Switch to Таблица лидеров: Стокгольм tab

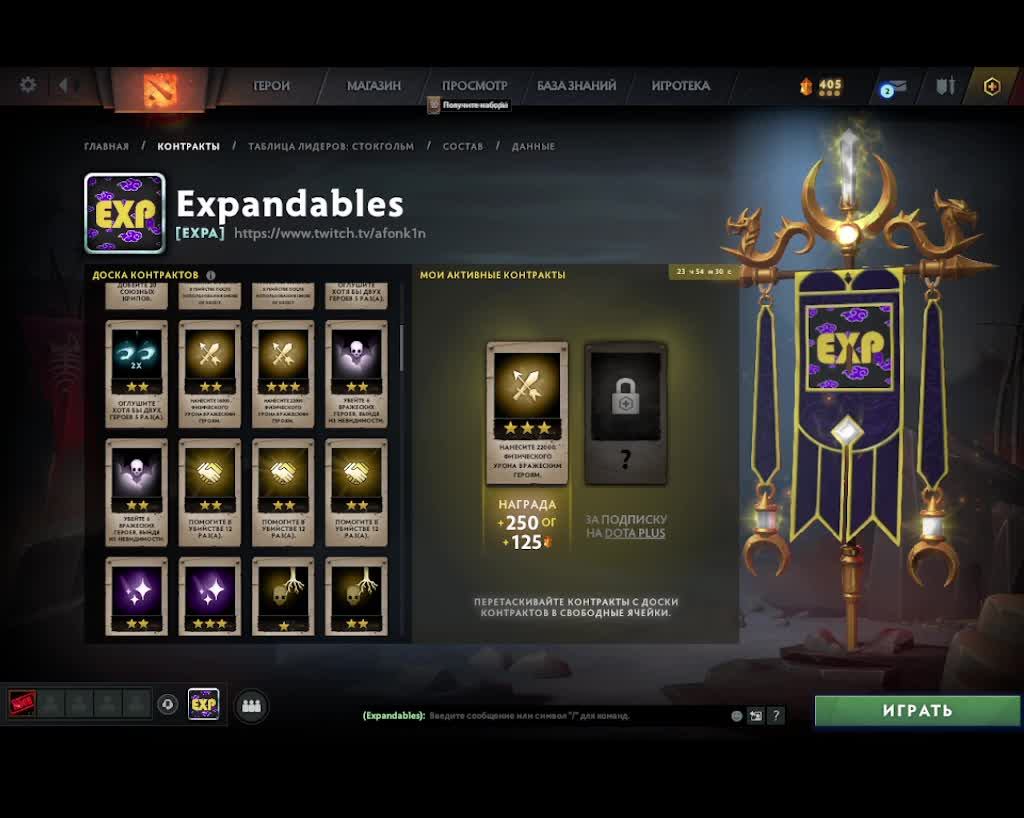331,146
